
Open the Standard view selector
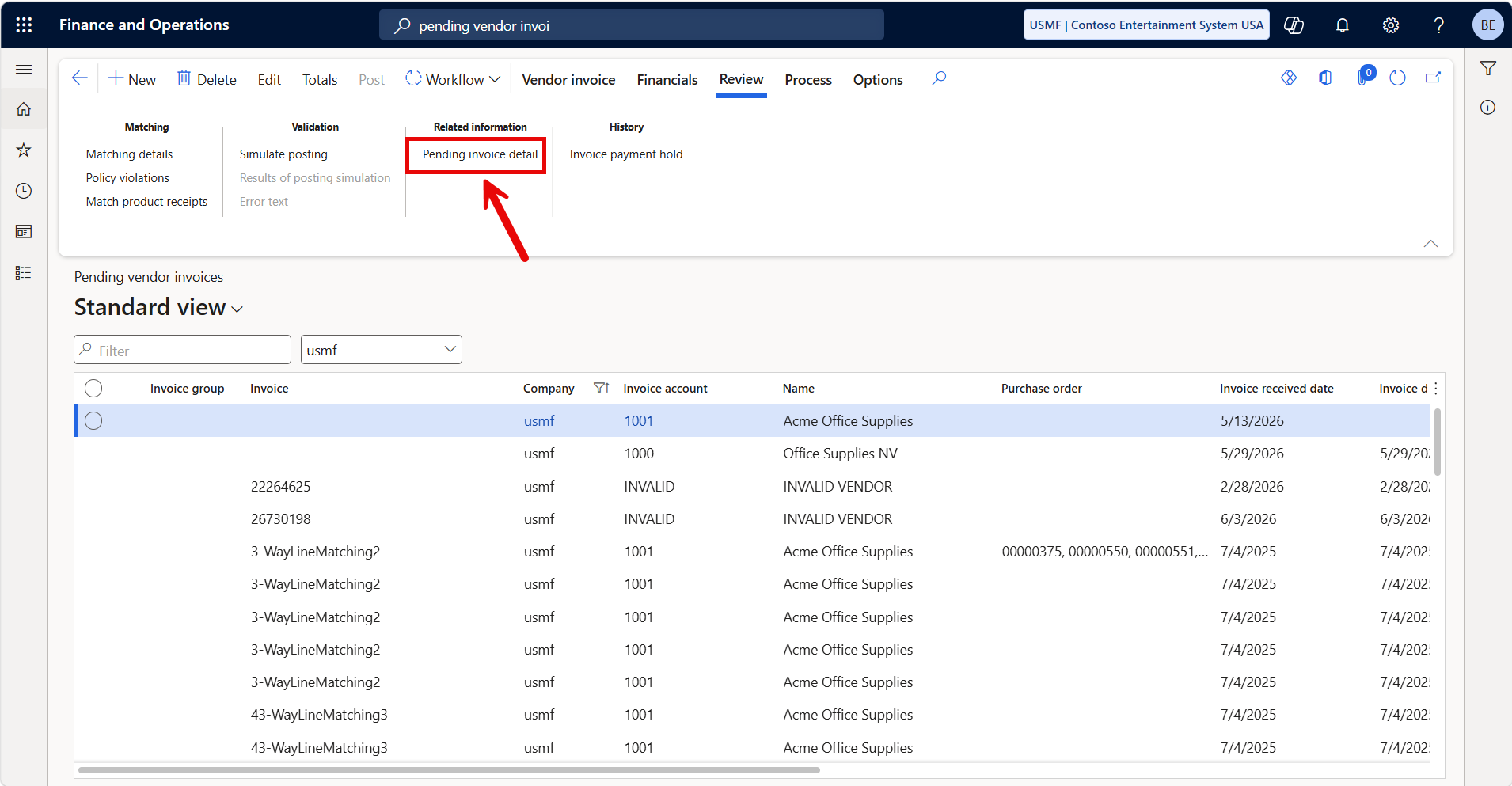point(158,307)
